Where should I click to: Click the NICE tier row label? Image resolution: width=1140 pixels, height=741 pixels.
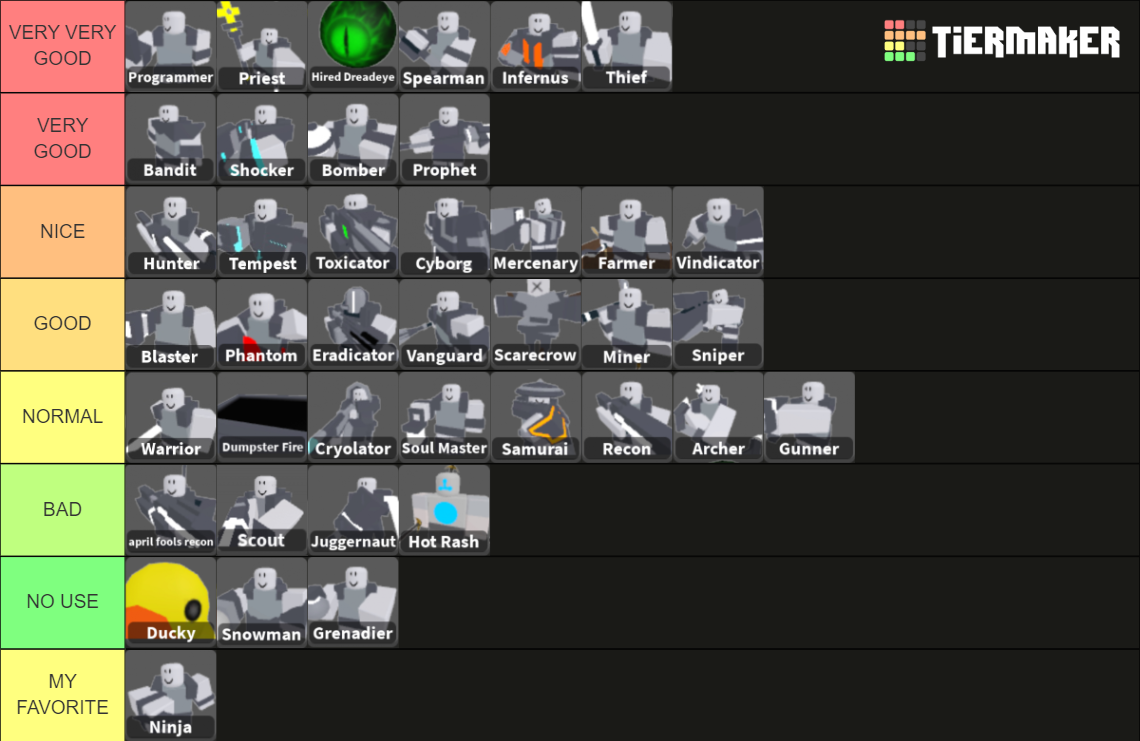coord(62,231)
